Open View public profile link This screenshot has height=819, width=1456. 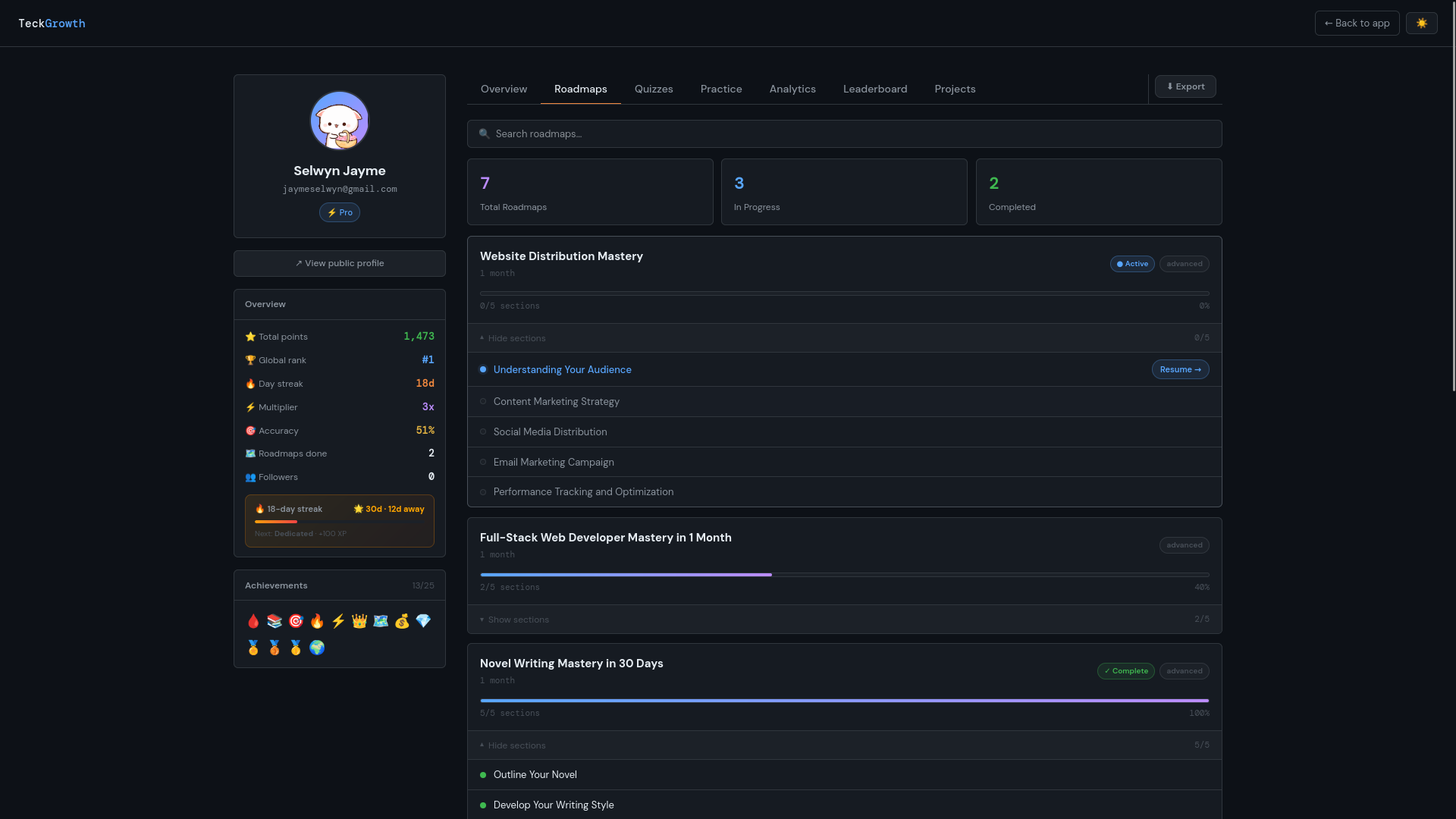point(340,263)
